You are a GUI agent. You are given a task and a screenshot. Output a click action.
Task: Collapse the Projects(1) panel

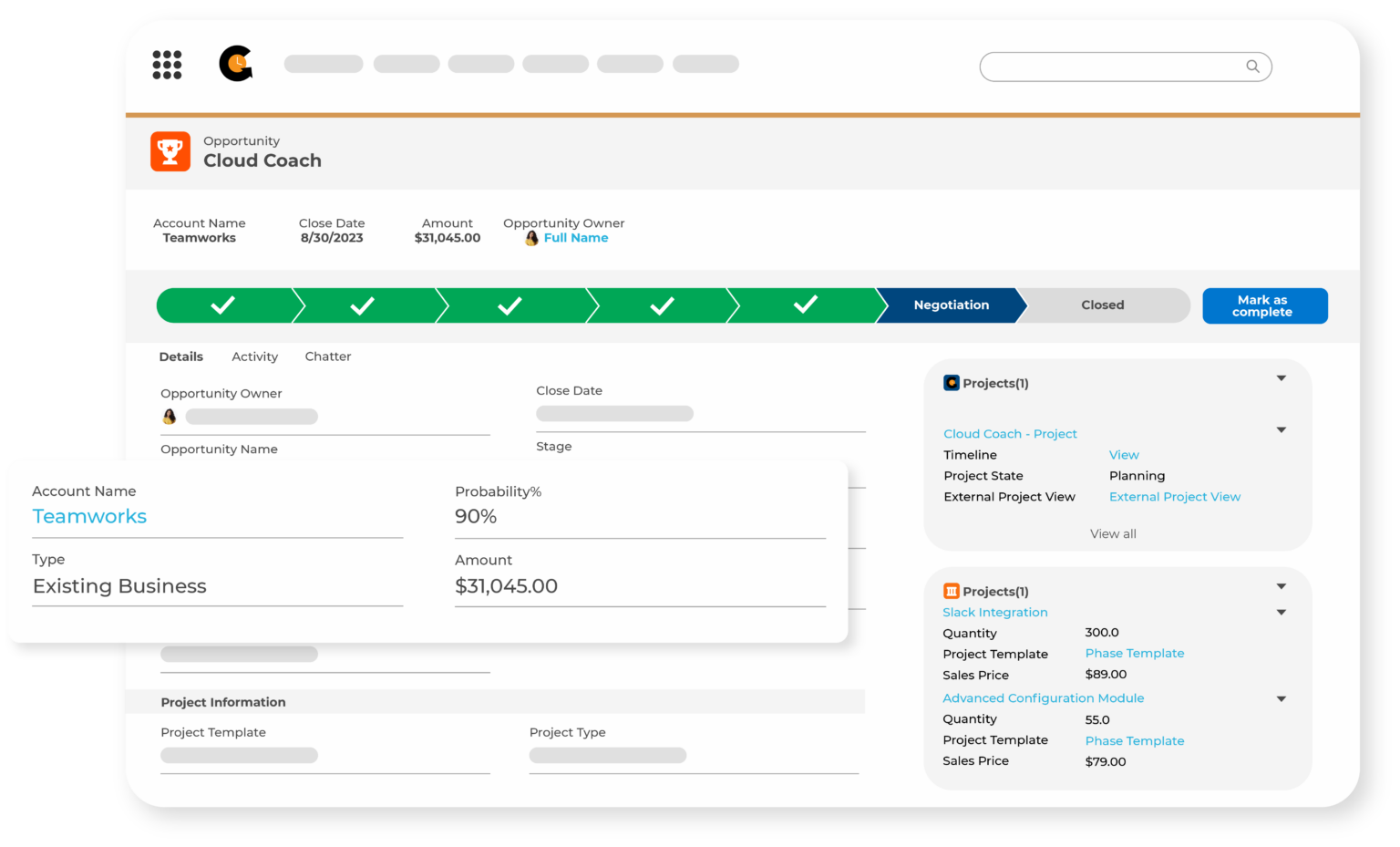point(1282,377)
